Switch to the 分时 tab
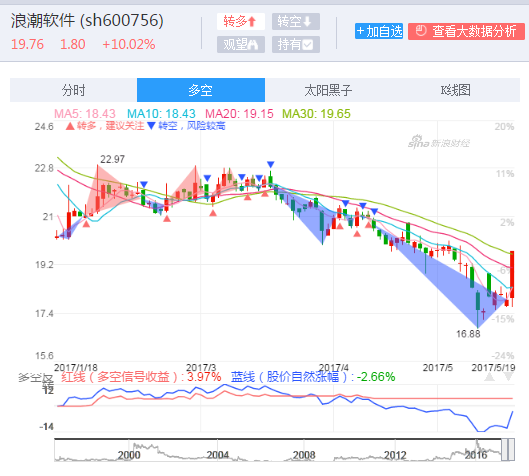Screen dimensions: 529x476 tap(74, 90)
